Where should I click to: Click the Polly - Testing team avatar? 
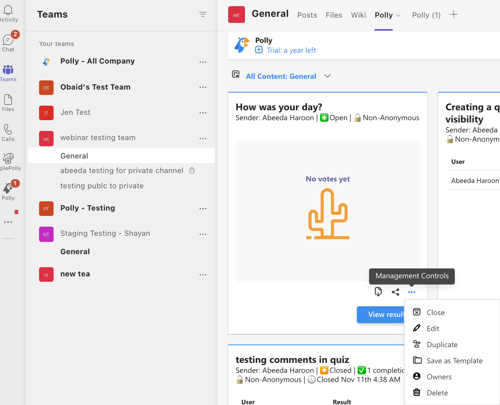click(46, 209)
